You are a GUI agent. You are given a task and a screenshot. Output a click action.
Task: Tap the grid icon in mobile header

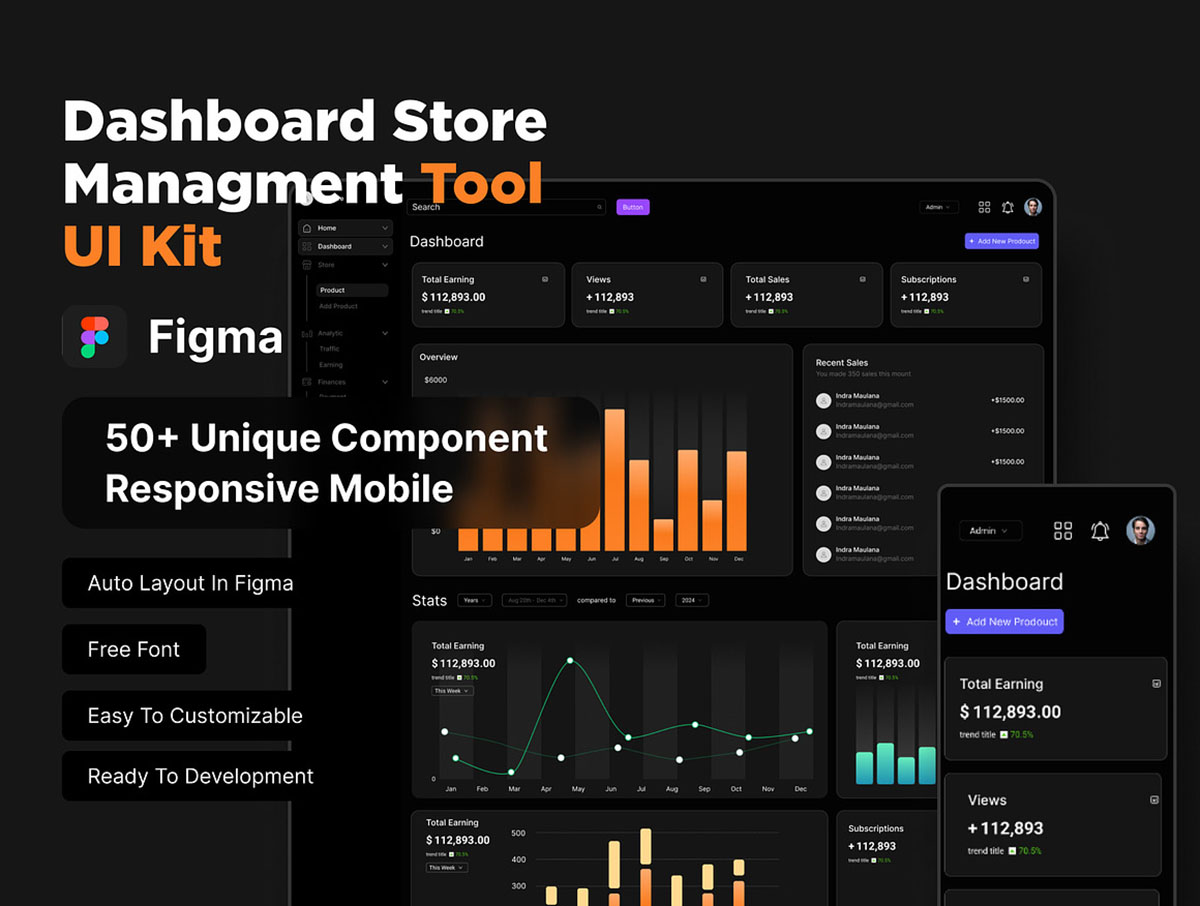coord(1063,531)
